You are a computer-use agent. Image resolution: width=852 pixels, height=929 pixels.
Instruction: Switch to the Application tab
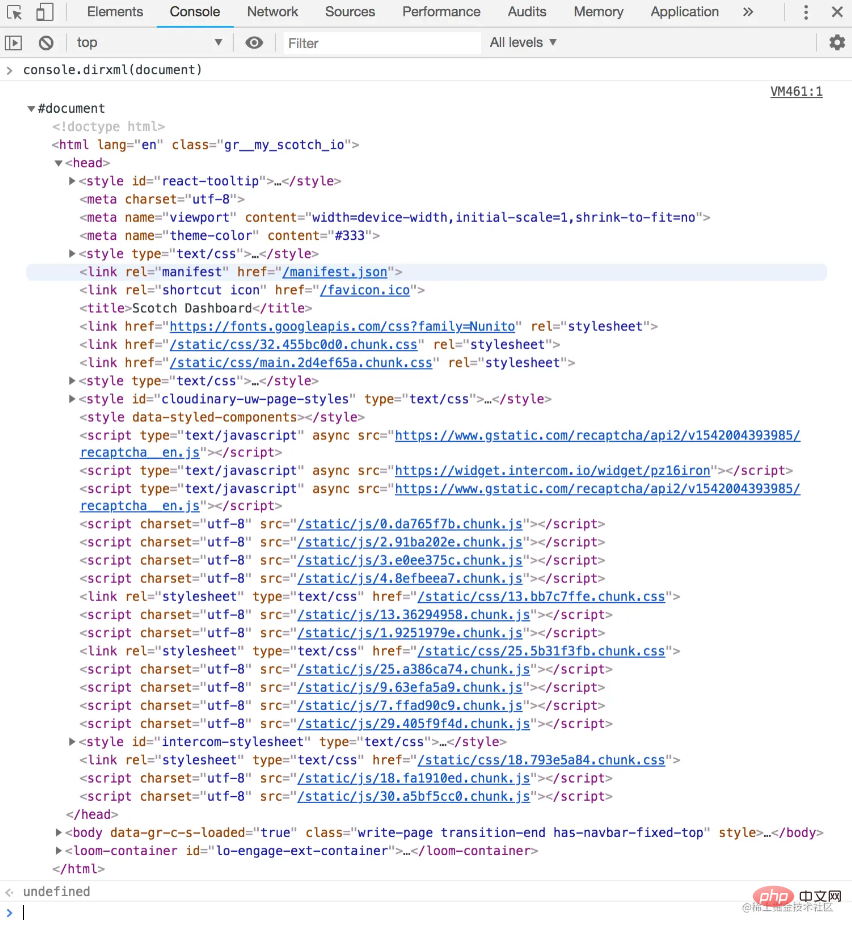(684, 12)
